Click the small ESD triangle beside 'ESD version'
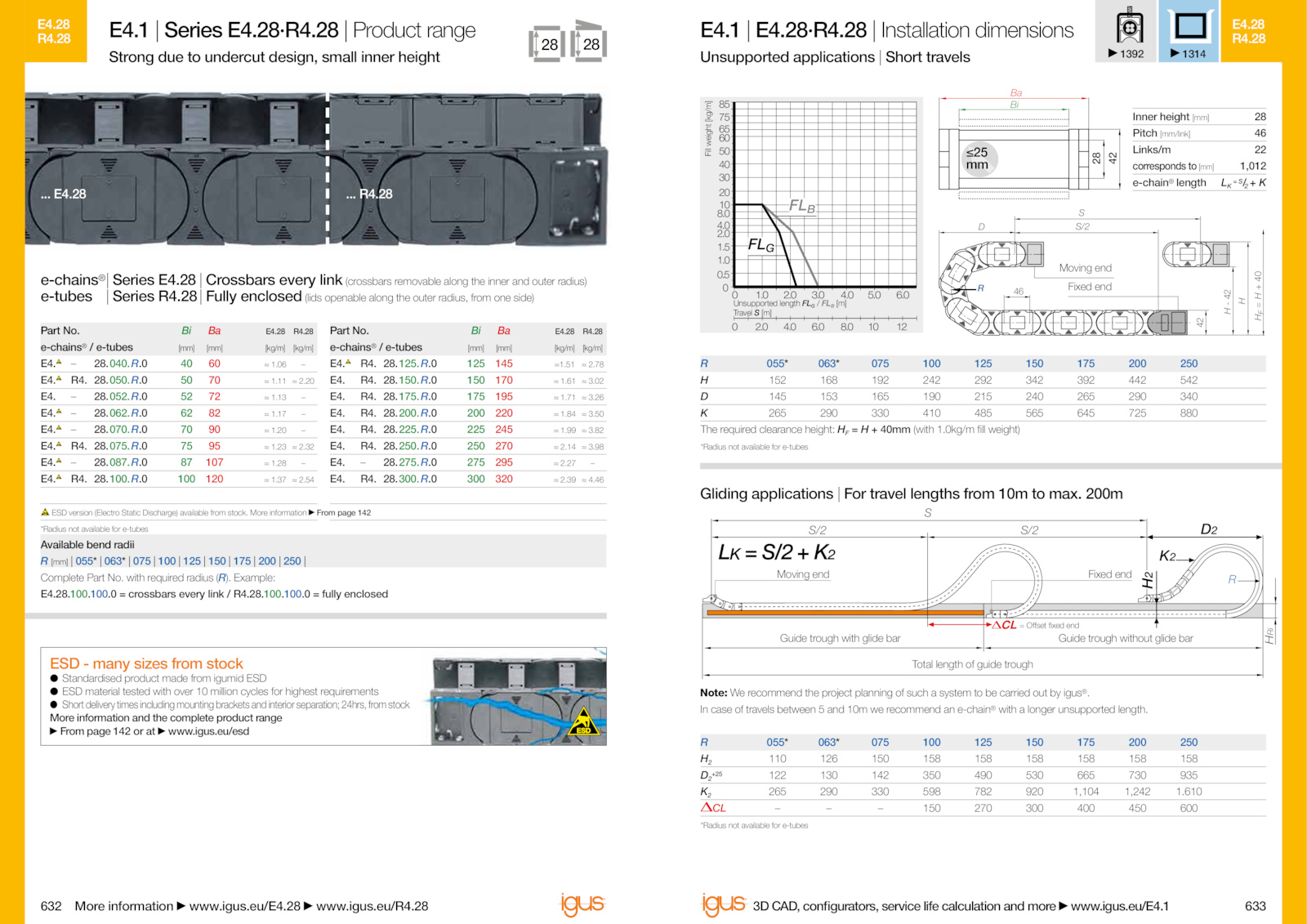Viewport: 1307px width, 924px height. (x=45, y=512)
